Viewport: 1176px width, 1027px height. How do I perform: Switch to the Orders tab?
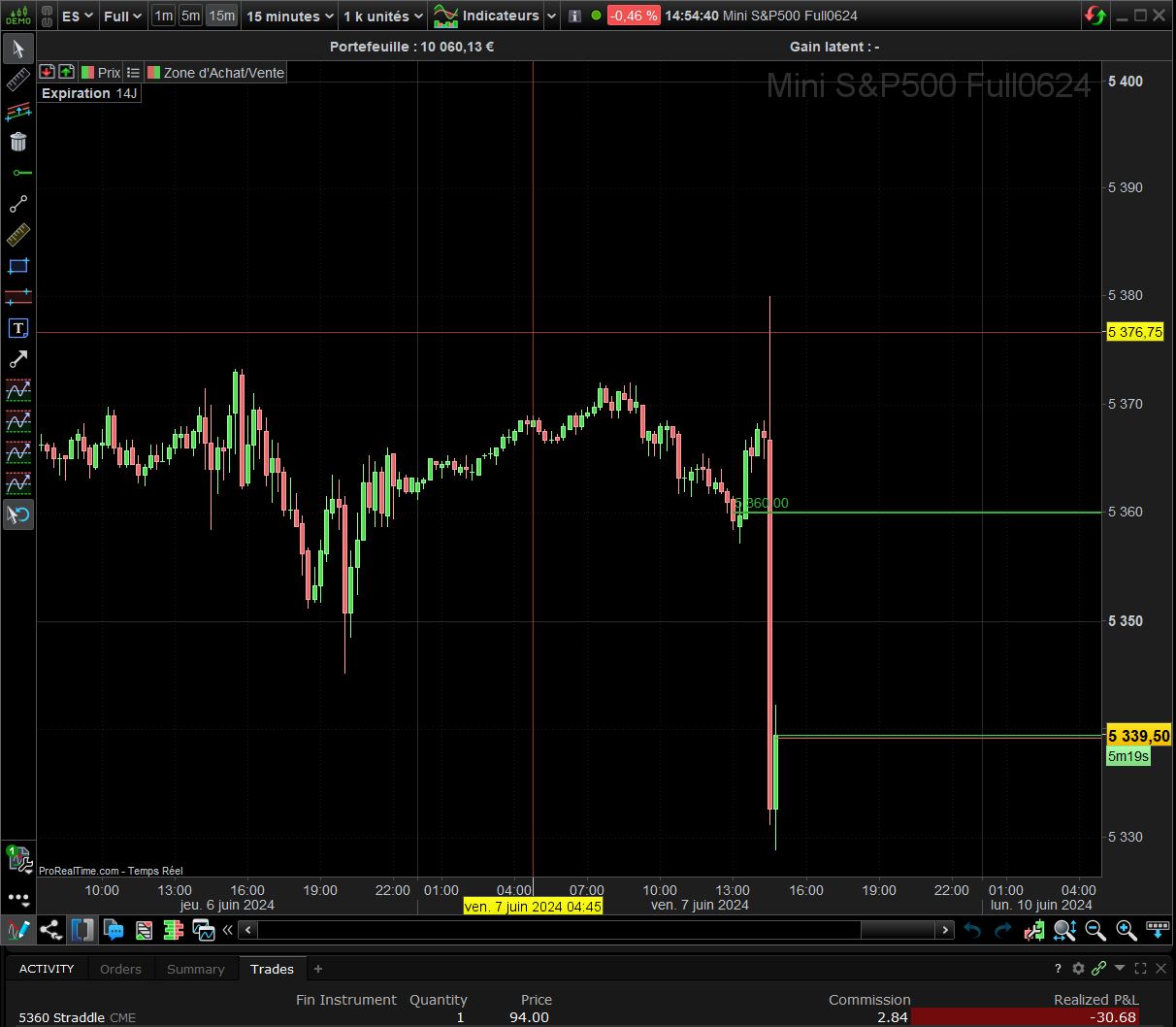[x=120, y=969]
